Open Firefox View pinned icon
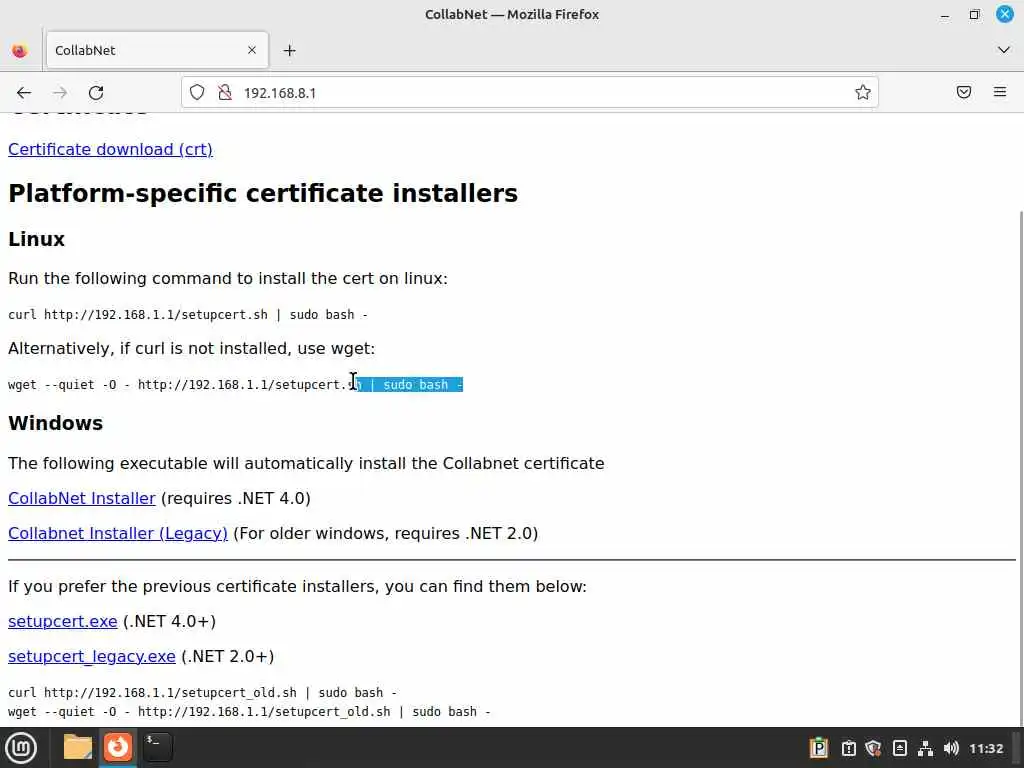1024x768 pixels. 20,50
